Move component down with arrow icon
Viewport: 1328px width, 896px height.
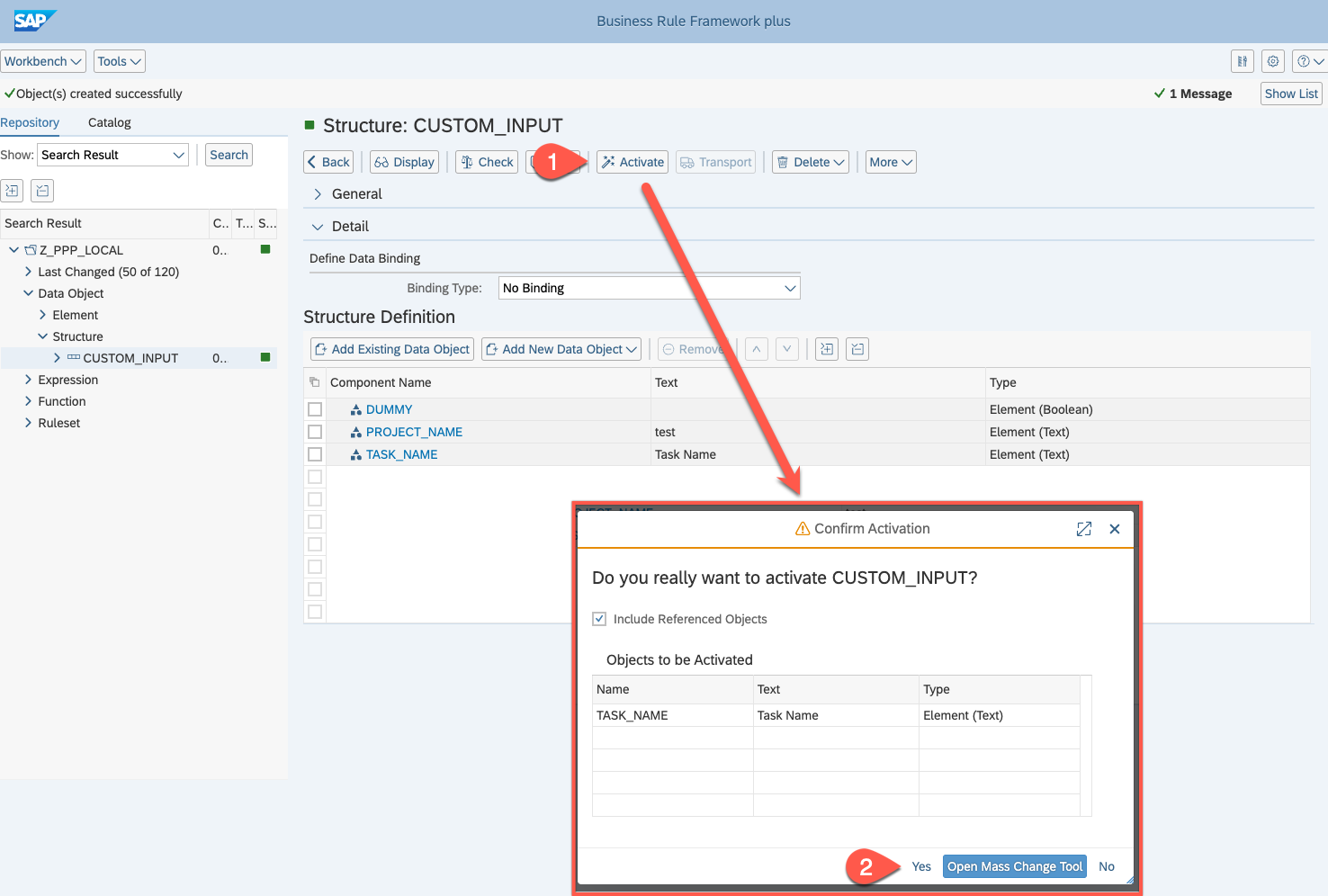(787, 349)
